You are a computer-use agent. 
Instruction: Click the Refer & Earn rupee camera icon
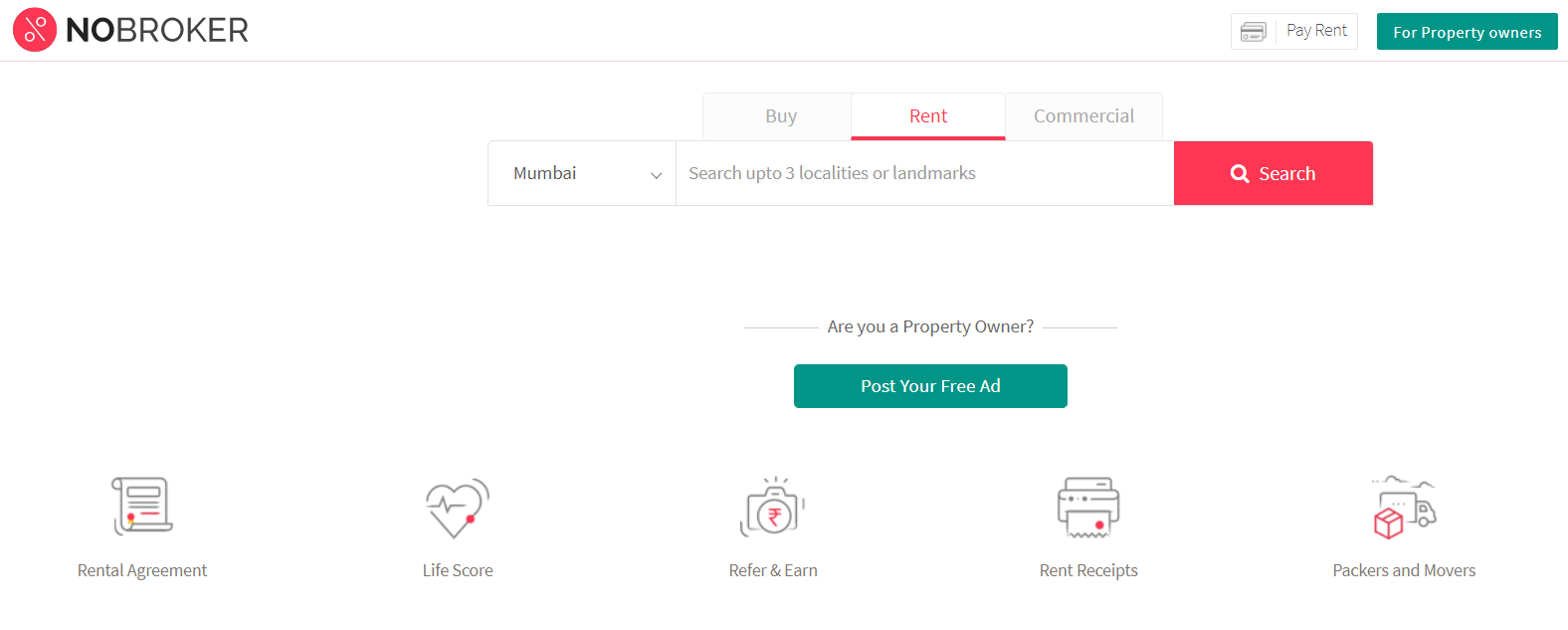(773, 508)
